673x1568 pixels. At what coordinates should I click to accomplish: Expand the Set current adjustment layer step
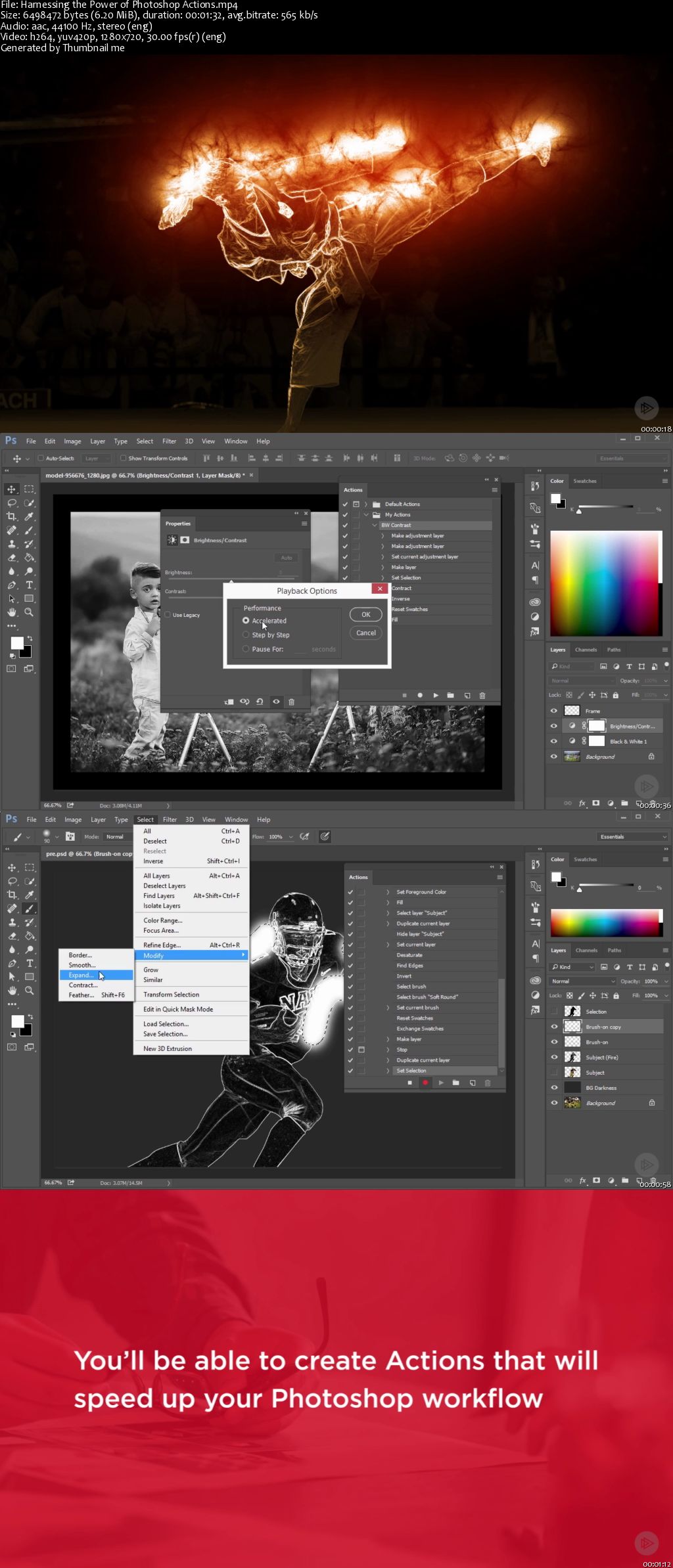(383, 556)
